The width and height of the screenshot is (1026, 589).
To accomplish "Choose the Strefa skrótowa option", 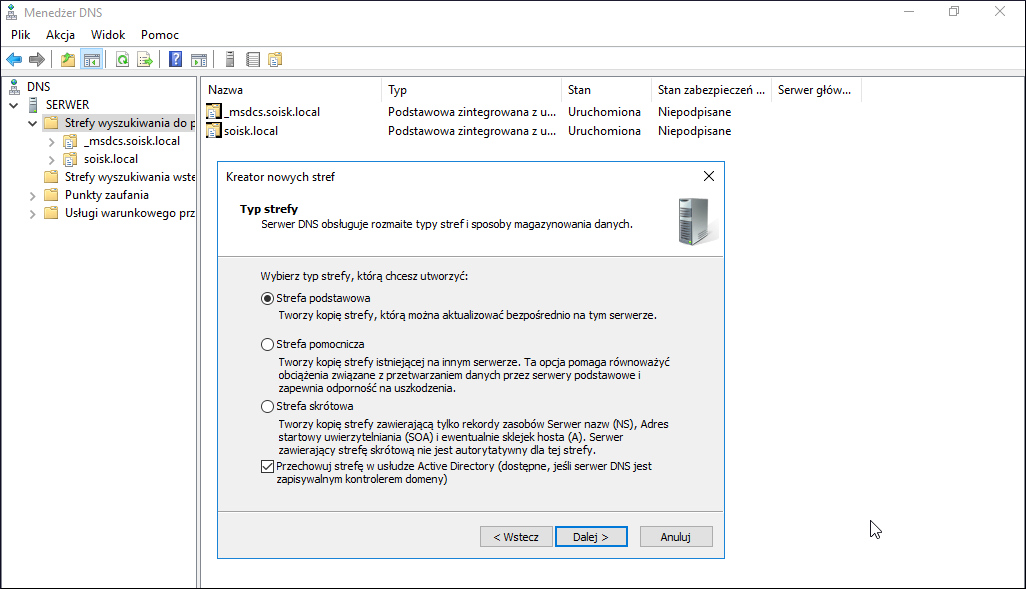I will 267,406.
